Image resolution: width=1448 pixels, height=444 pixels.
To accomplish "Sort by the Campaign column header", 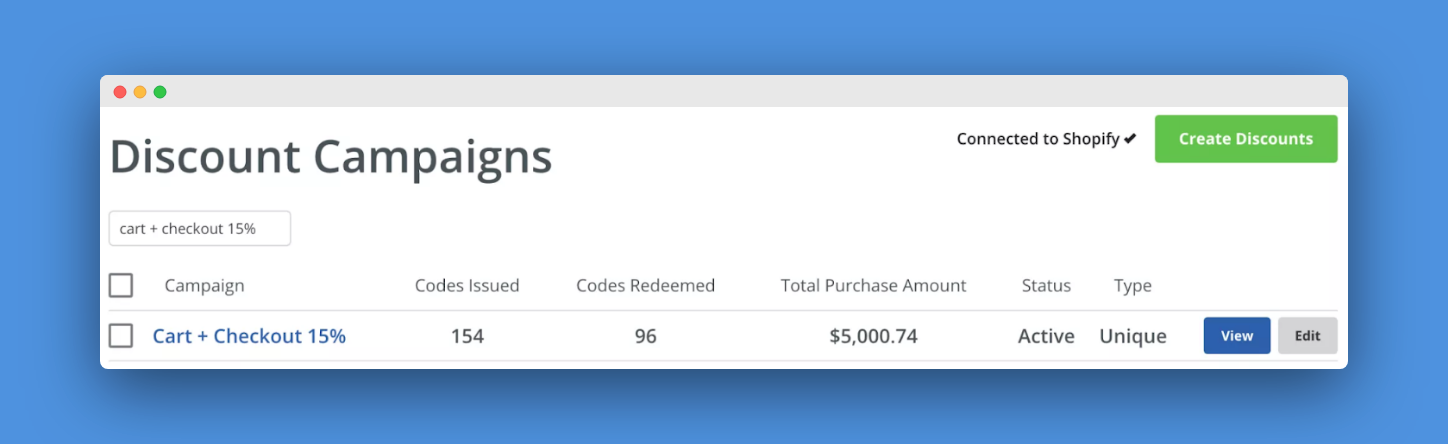I will [x=204, y=286].
